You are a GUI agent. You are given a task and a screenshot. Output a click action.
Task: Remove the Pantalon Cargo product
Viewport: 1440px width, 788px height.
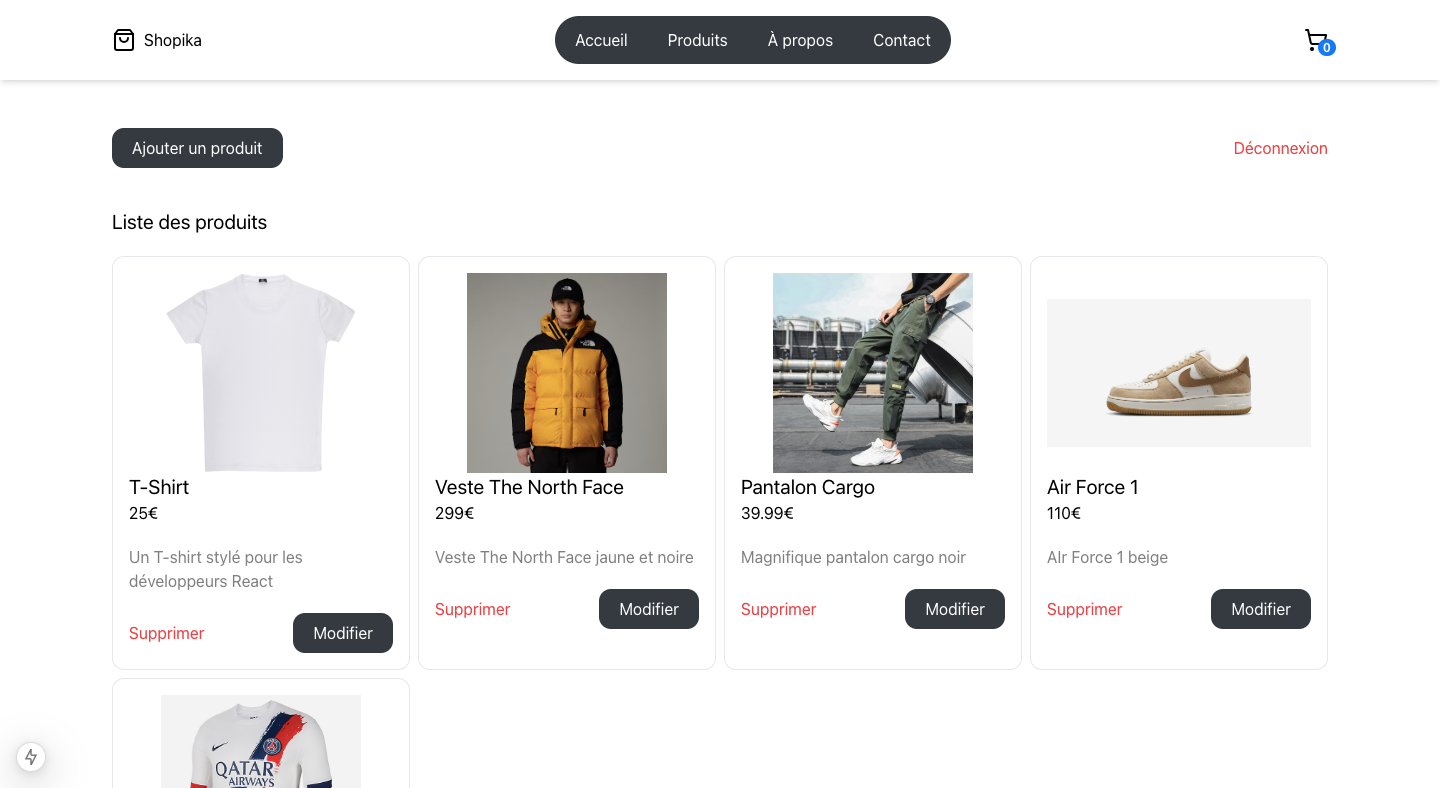778,609
